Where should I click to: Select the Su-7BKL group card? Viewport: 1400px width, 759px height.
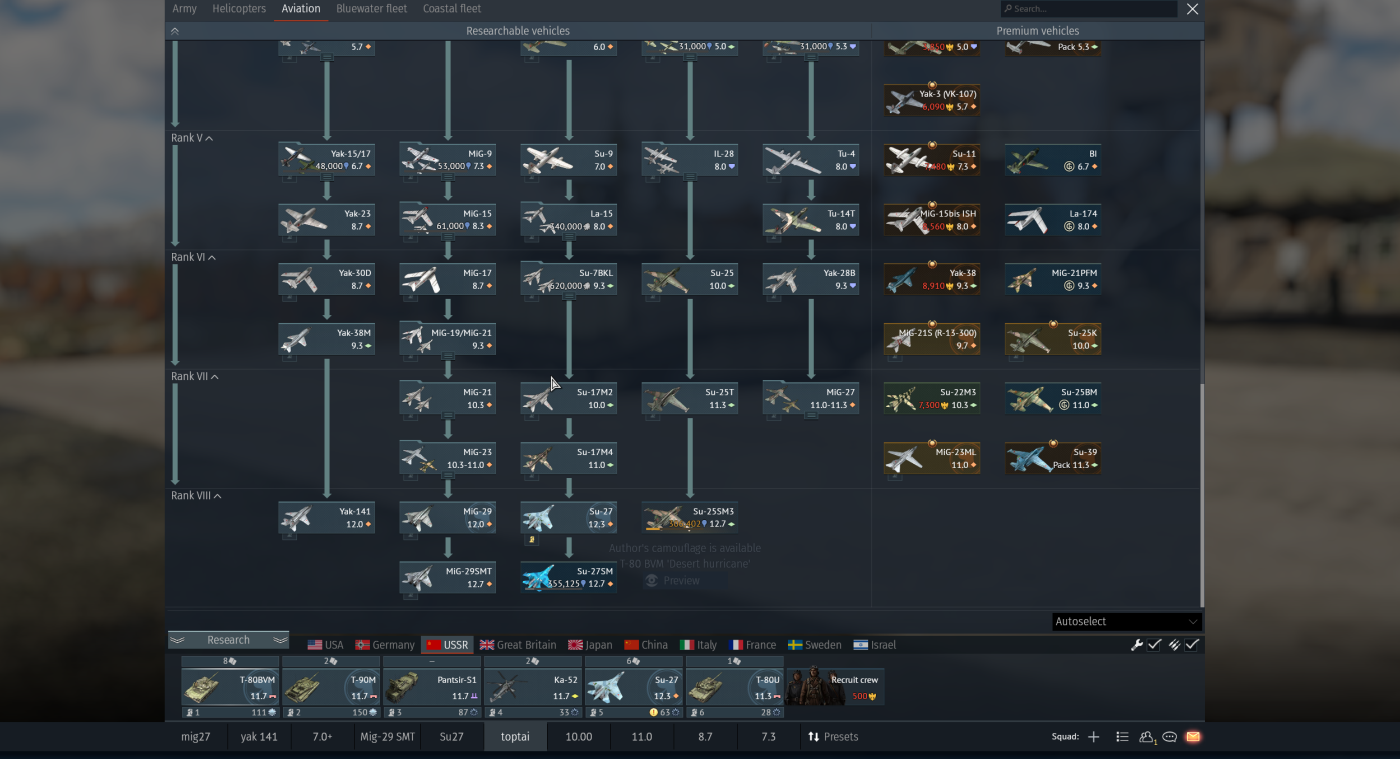coord(569,279)
